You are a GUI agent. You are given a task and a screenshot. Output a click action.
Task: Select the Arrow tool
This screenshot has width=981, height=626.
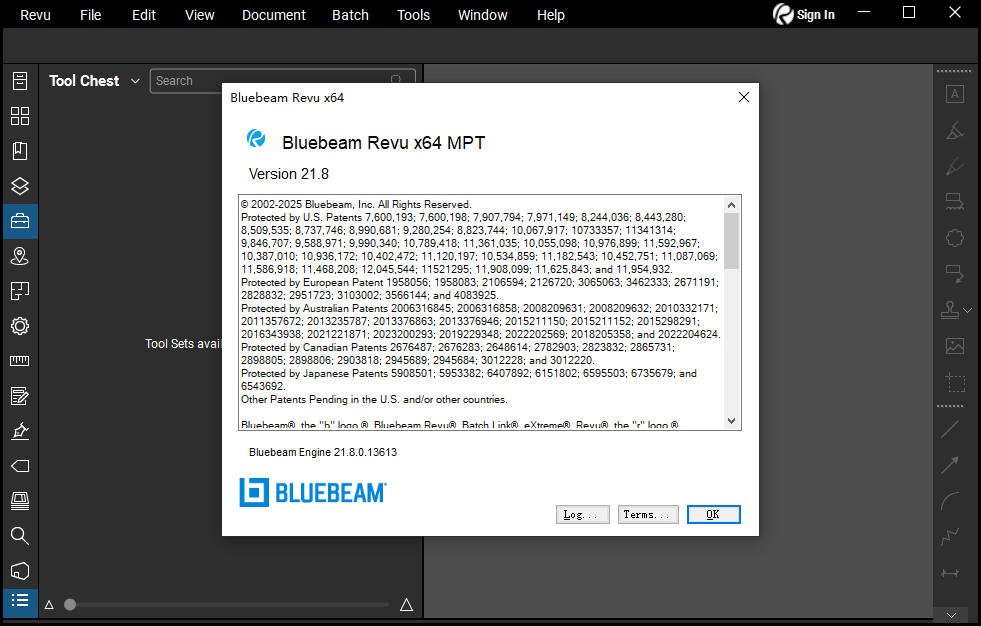click(x=950, y=465)
